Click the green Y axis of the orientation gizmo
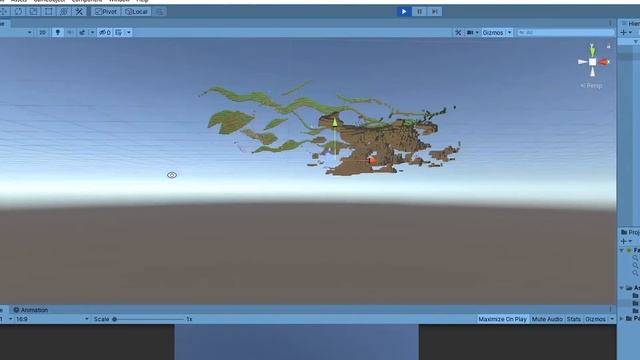 point(592,51)
